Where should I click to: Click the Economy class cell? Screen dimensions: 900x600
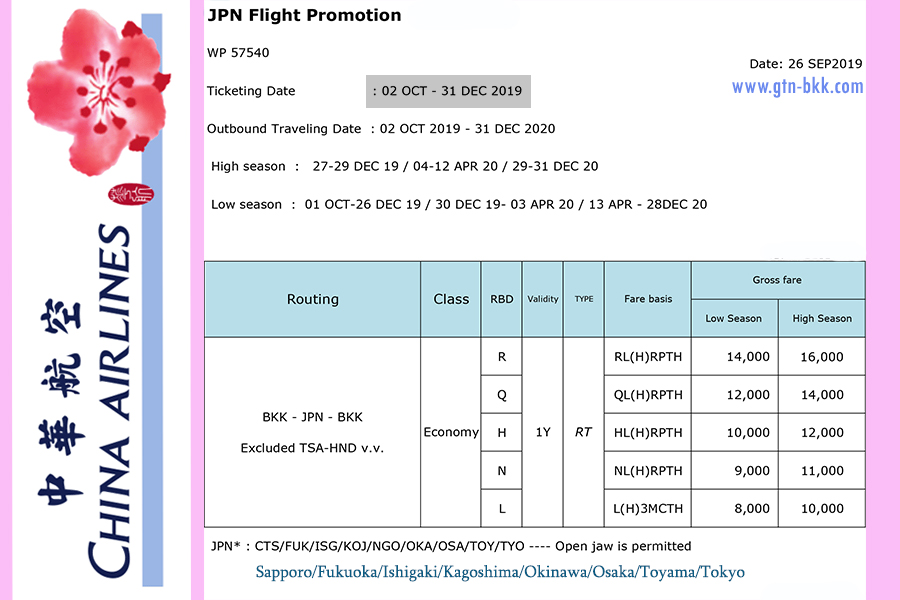(x=450, y=433)
